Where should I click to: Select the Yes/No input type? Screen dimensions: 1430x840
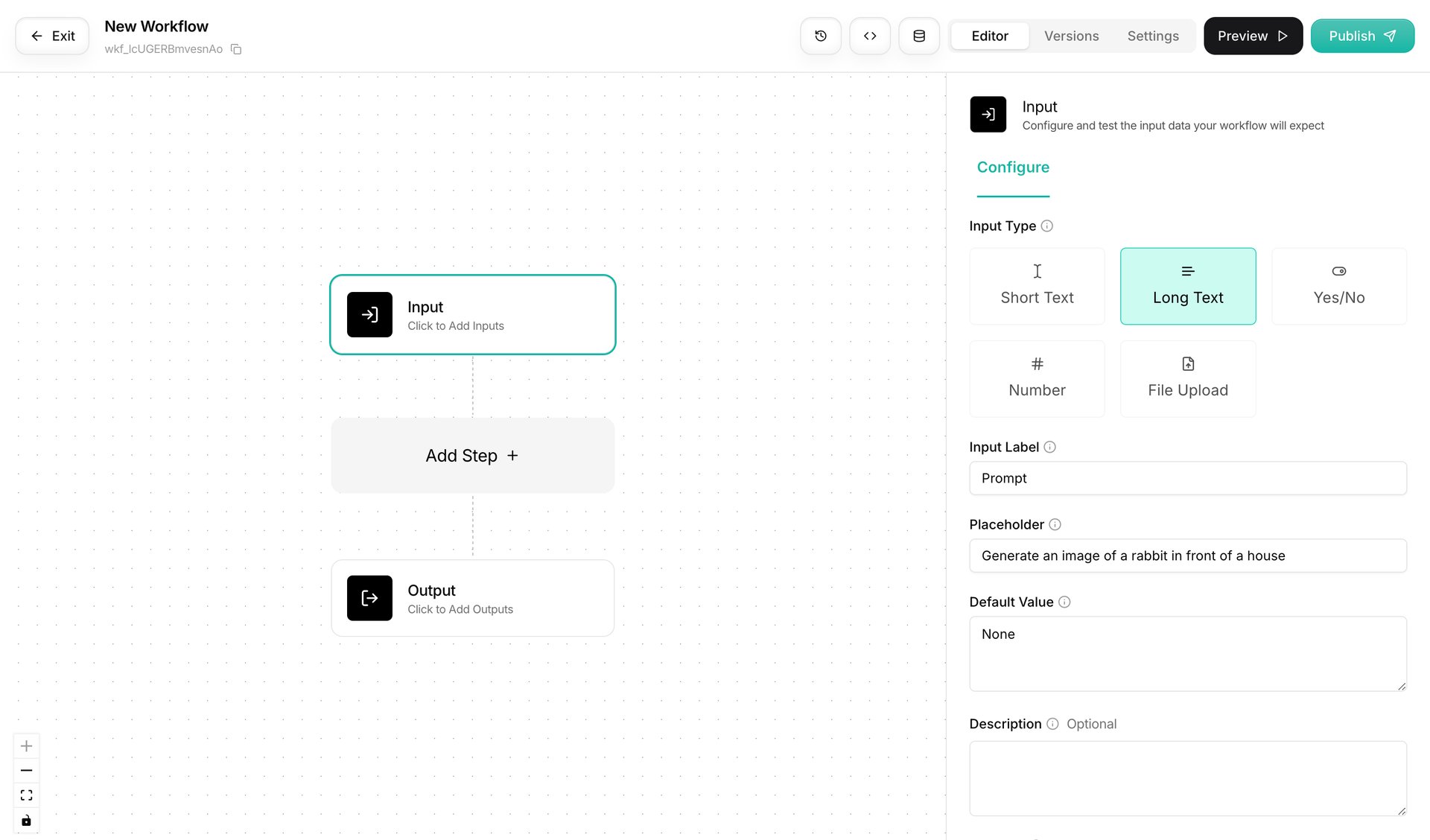click(x=1338, y=286)
